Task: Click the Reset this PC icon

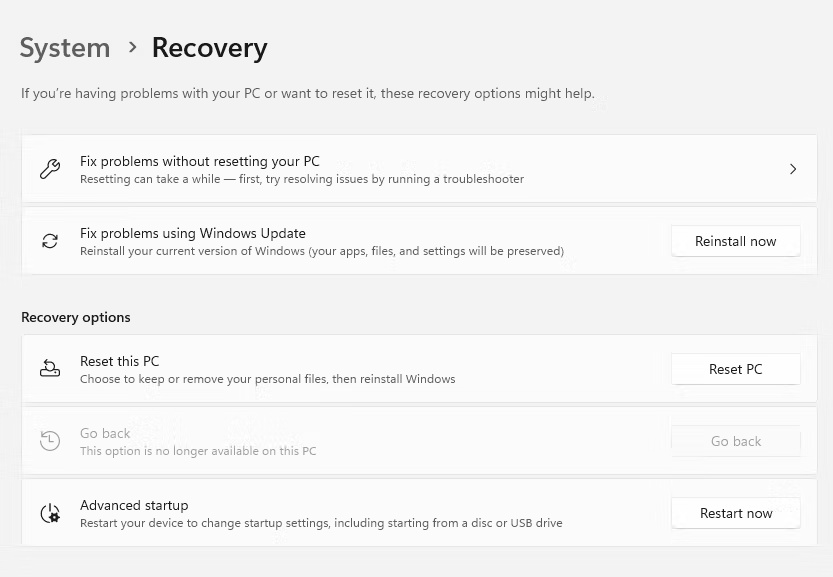Action: [x=50, y=369]
